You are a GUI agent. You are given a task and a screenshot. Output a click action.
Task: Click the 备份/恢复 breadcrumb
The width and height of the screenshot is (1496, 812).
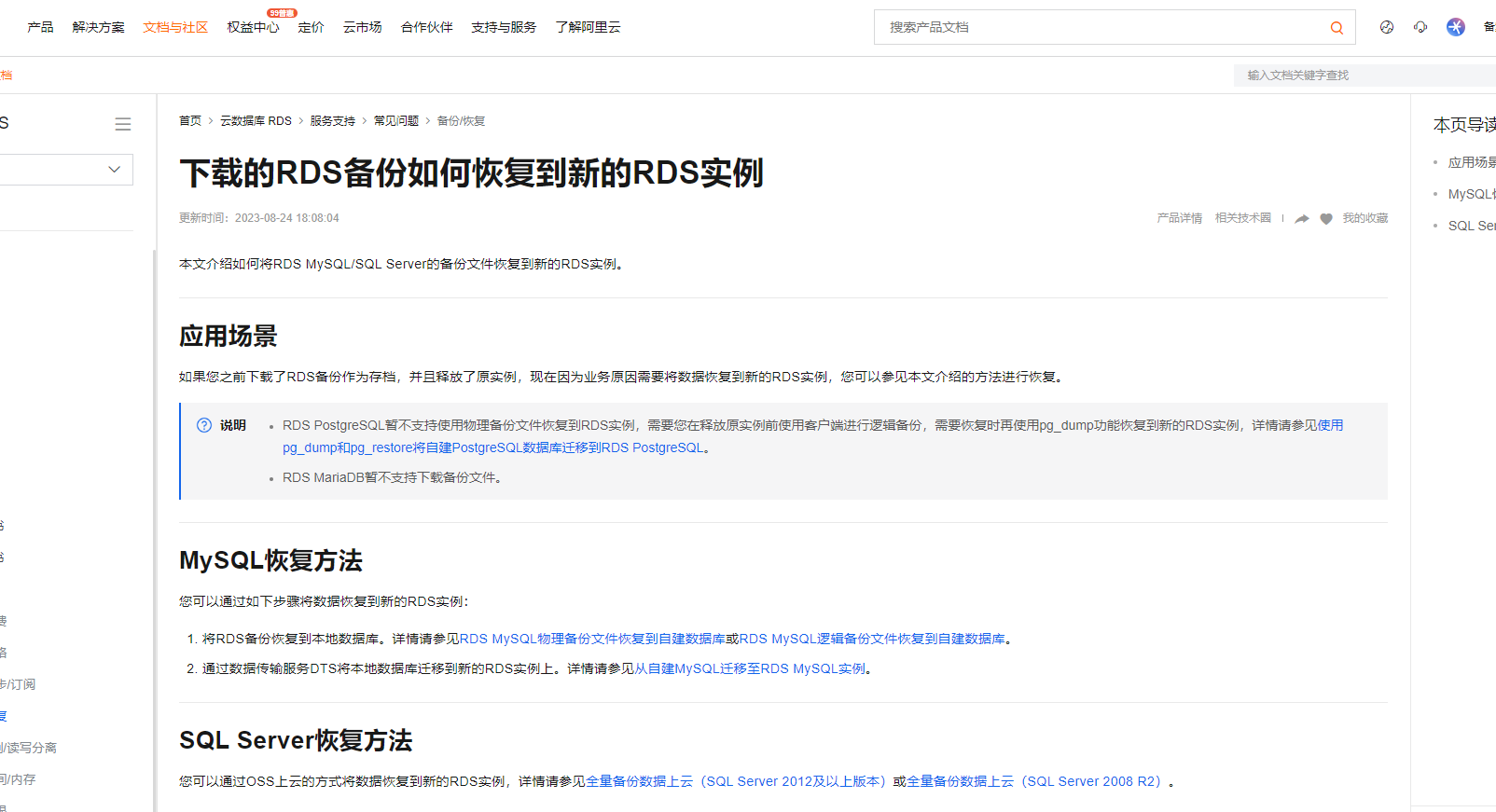pyautogui.click(x=462, y=121)
